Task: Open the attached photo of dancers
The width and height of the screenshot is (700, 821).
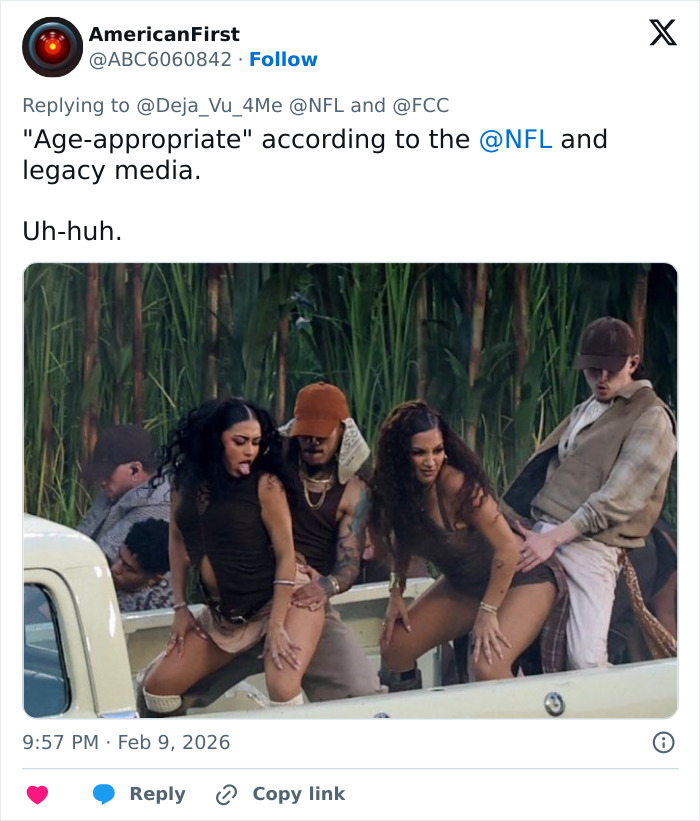Action: pyautogui.click(x=350, y=490)
